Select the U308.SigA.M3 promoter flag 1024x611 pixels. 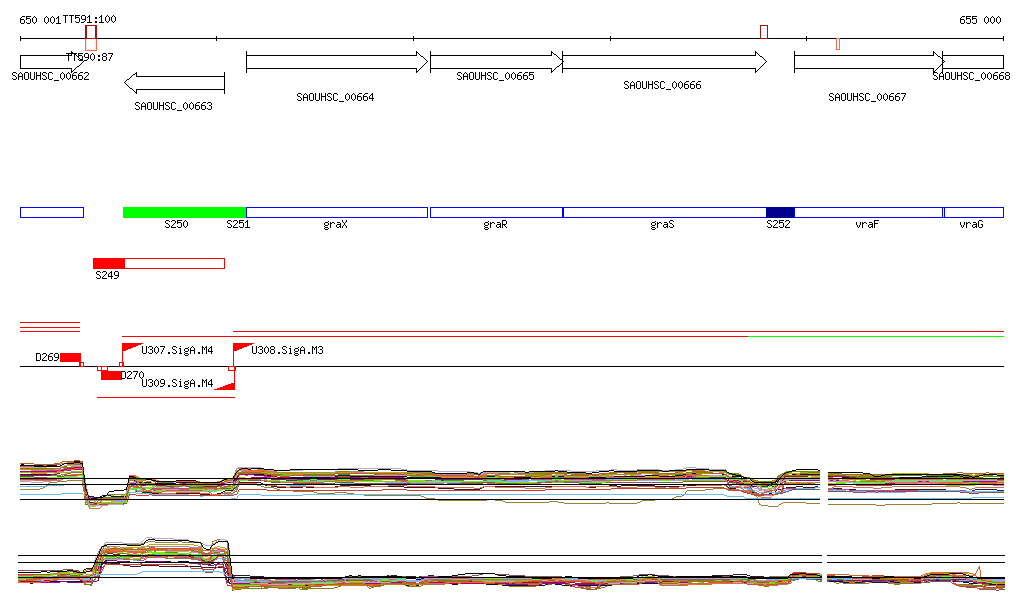pyautogui.click(x=243, y=349)
